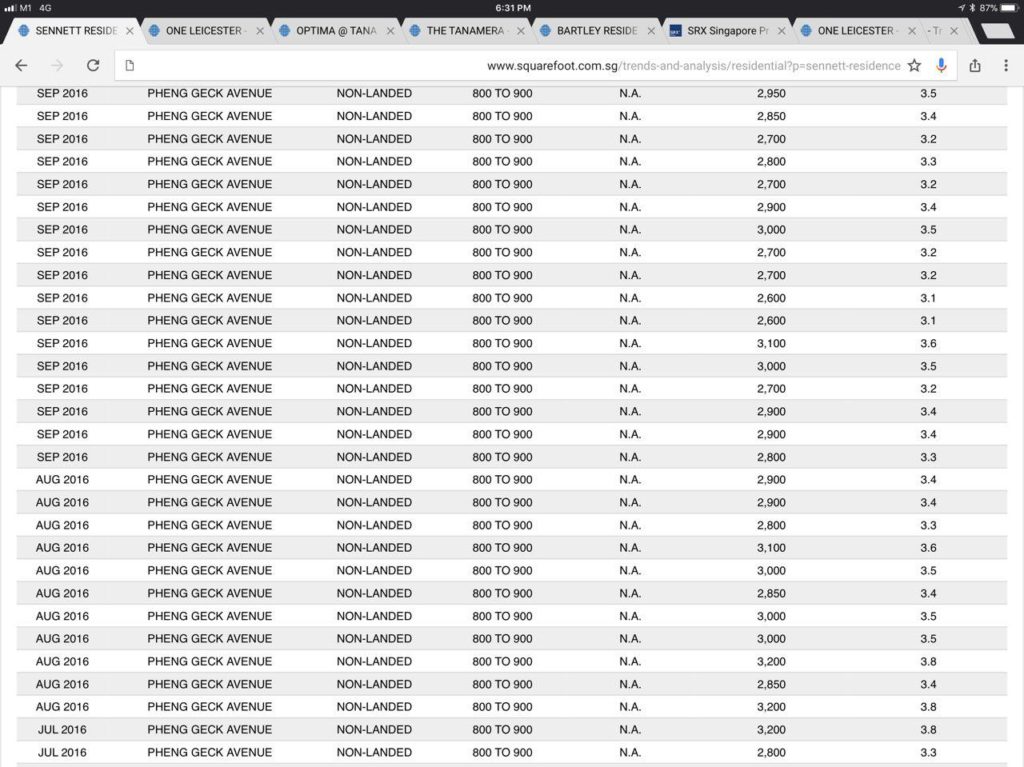Click 3.4 in the SEP 2016 2,850 row

pyautogui.click(x=928, y=116)
